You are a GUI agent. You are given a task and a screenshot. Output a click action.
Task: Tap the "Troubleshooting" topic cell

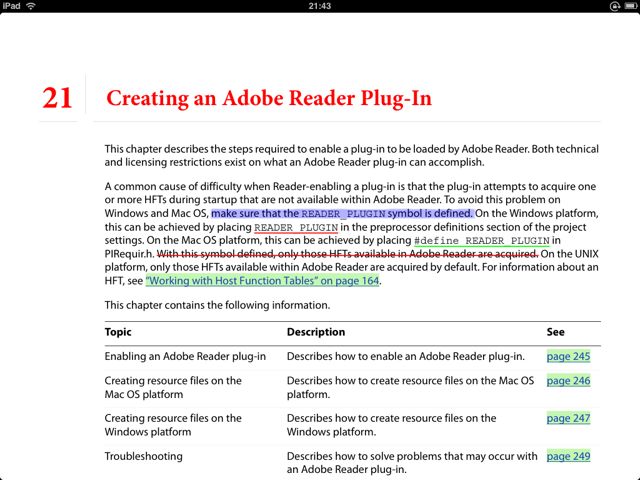tap(143, 456)
